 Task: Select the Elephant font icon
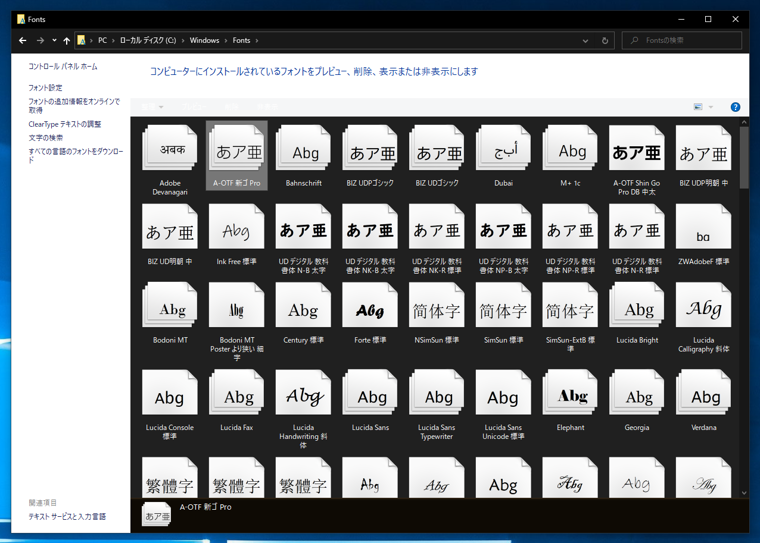(570, 392)
